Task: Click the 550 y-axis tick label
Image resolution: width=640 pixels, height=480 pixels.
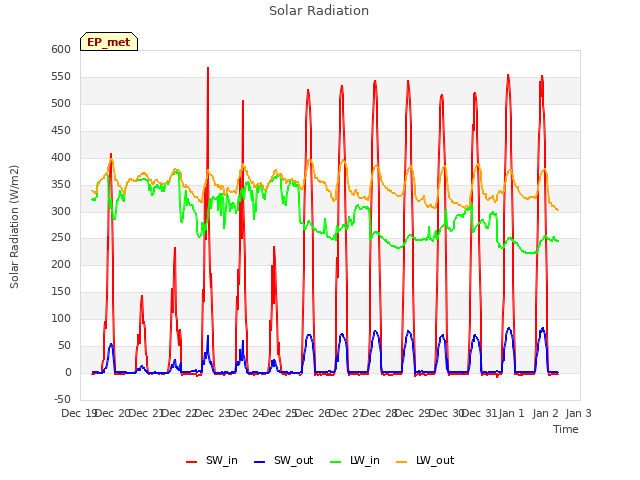Action: (61, 77)
